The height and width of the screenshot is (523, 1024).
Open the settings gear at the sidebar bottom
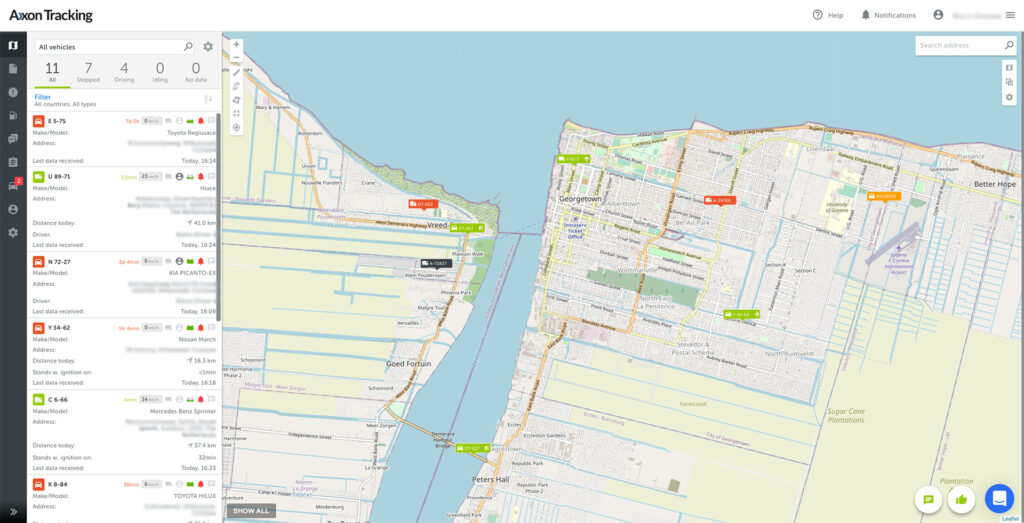tap(13, 232)
